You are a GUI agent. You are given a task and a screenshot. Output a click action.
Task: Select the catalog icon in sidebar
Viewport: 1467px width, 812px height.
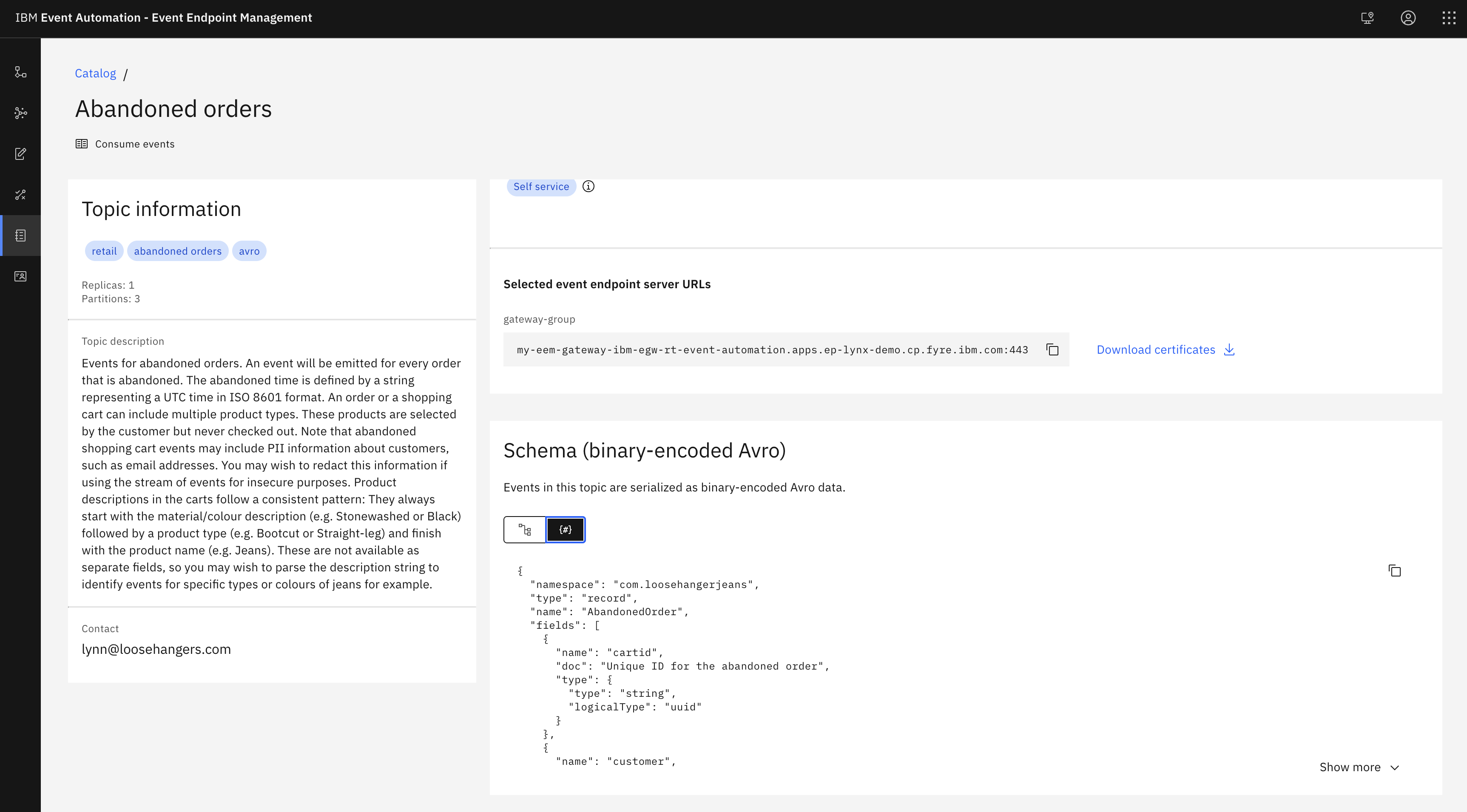pyautogui.click(x=20, y=236)
